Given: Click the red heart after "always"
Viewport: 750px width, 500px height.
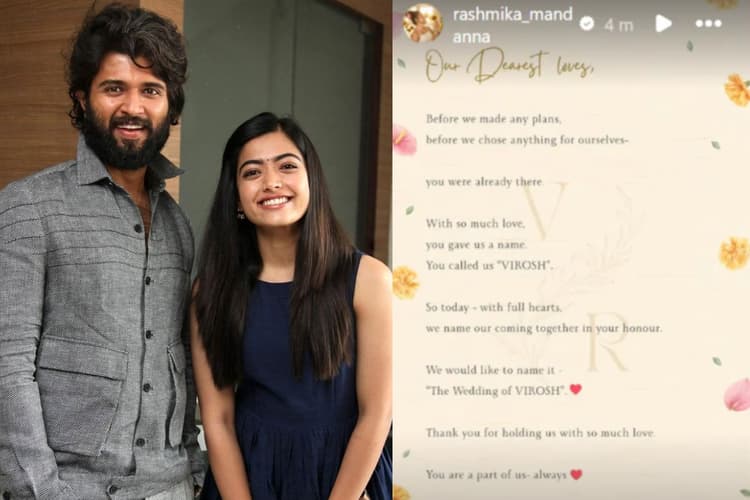Looking at the screenshot, I should pyautogui.click(x=576, y=475).
